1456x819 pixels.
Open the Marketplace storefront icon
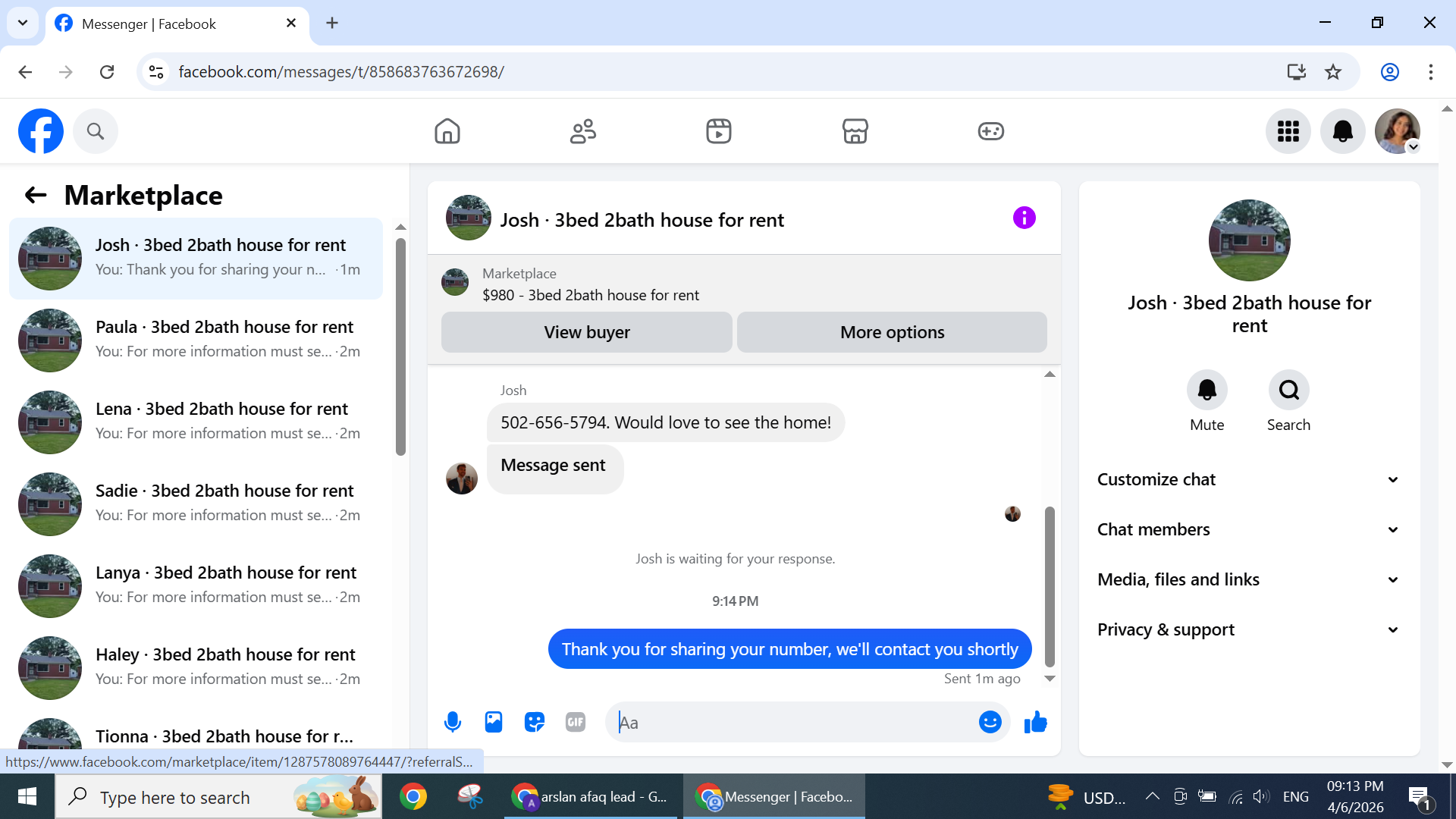(855, 131)
